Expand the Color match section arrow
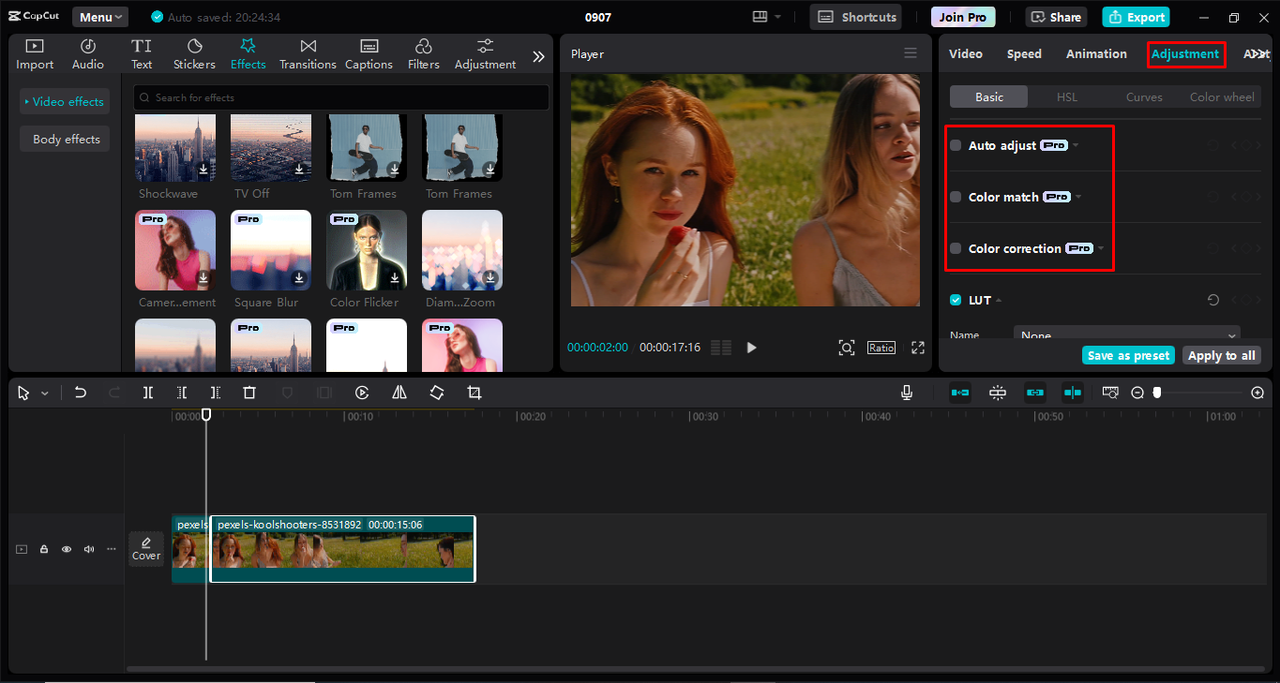 [x=1078, y=197]
